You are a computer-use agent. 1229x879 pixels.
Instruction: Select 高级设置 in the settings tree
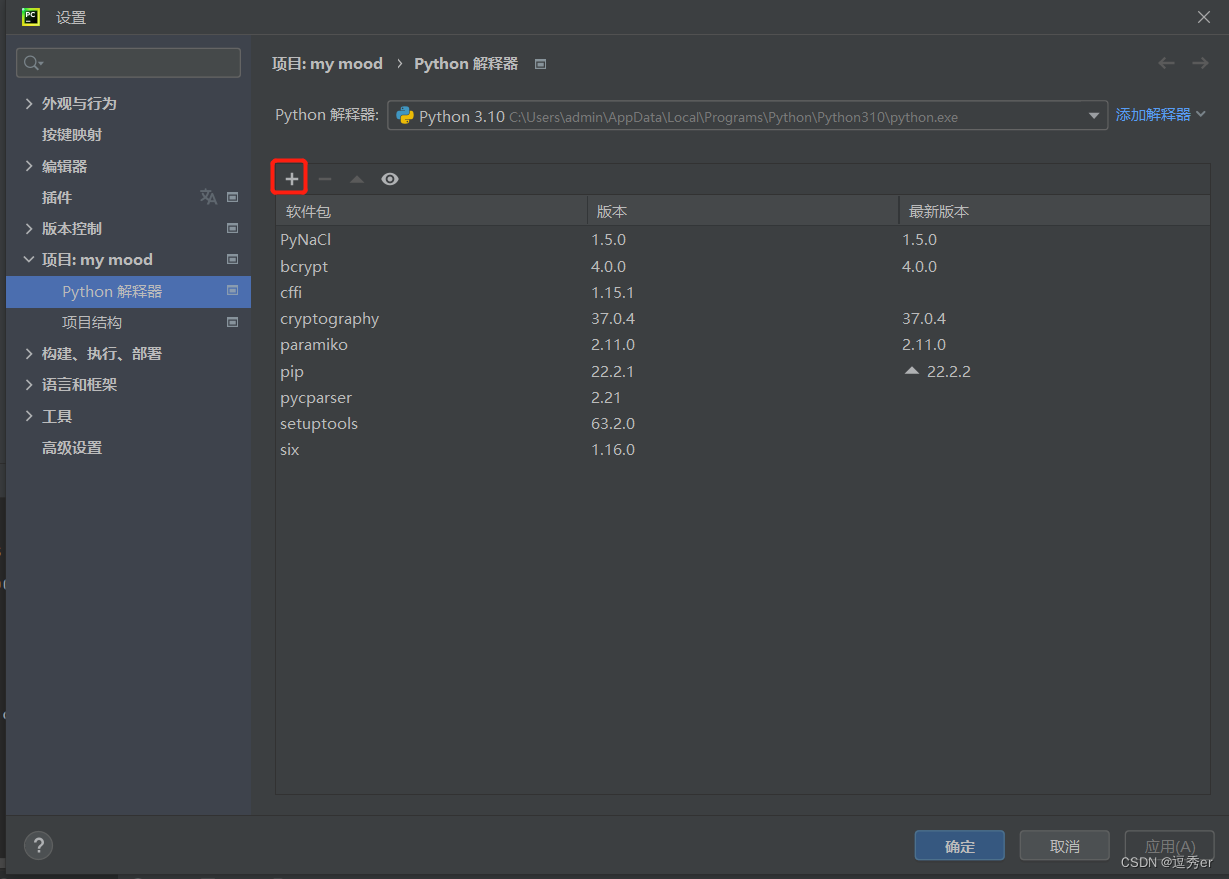pos(72,448)
